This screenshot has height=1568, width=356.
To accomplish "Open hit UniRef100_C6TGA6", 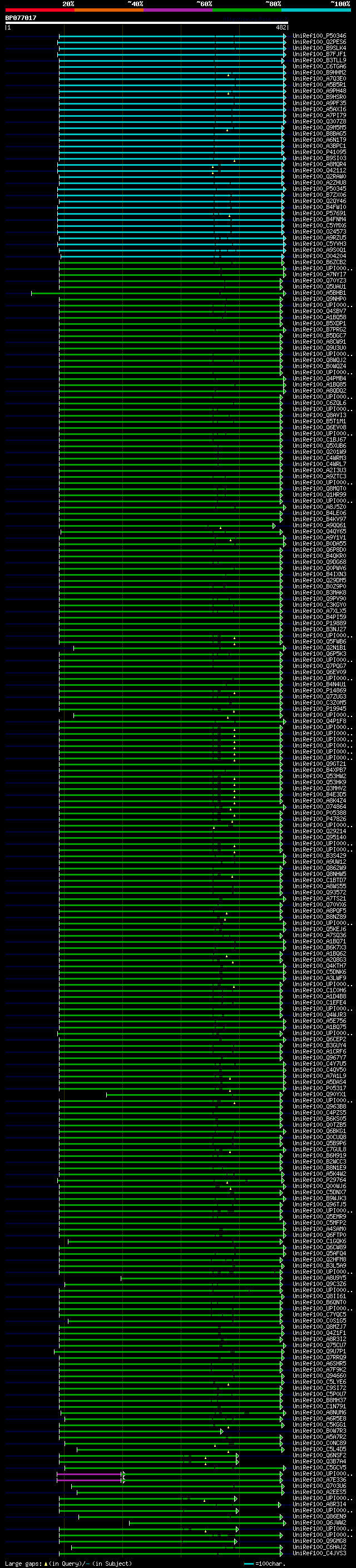I will tap(319, 66).
